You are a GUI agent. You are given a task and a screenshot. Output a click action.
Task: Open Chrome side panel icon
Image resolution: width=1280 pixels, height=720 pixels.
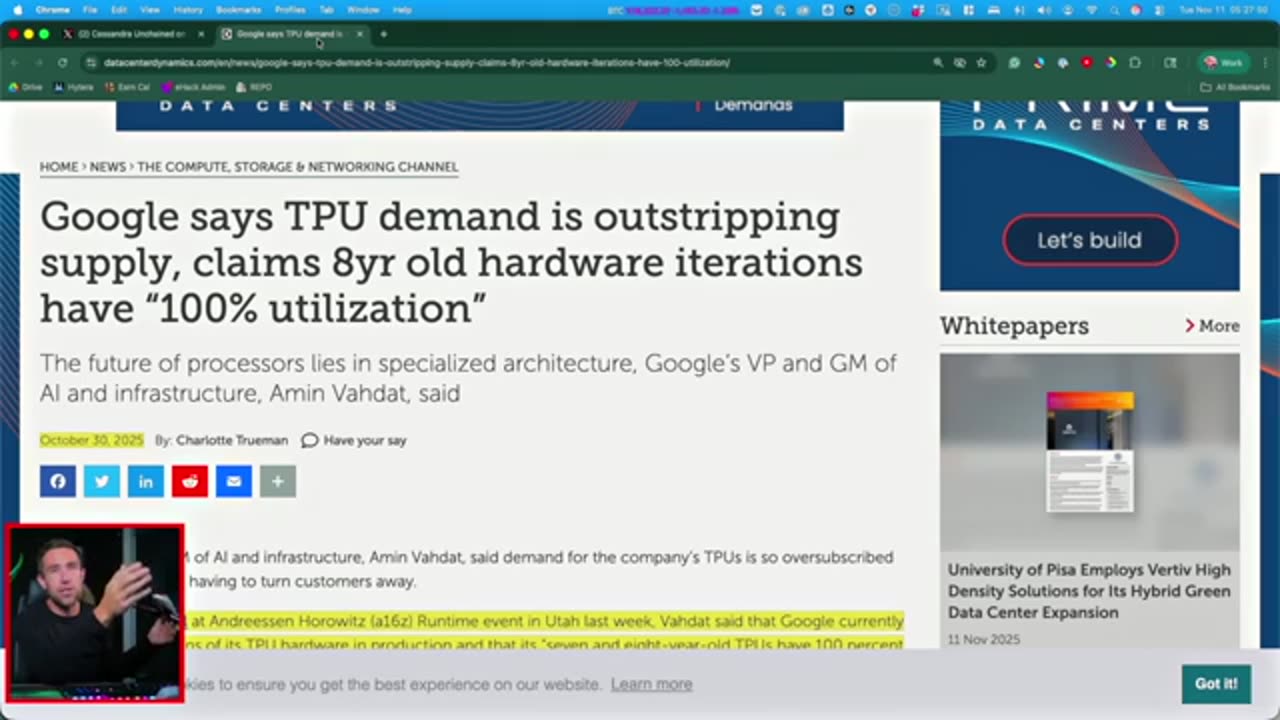click(1170, 62)
